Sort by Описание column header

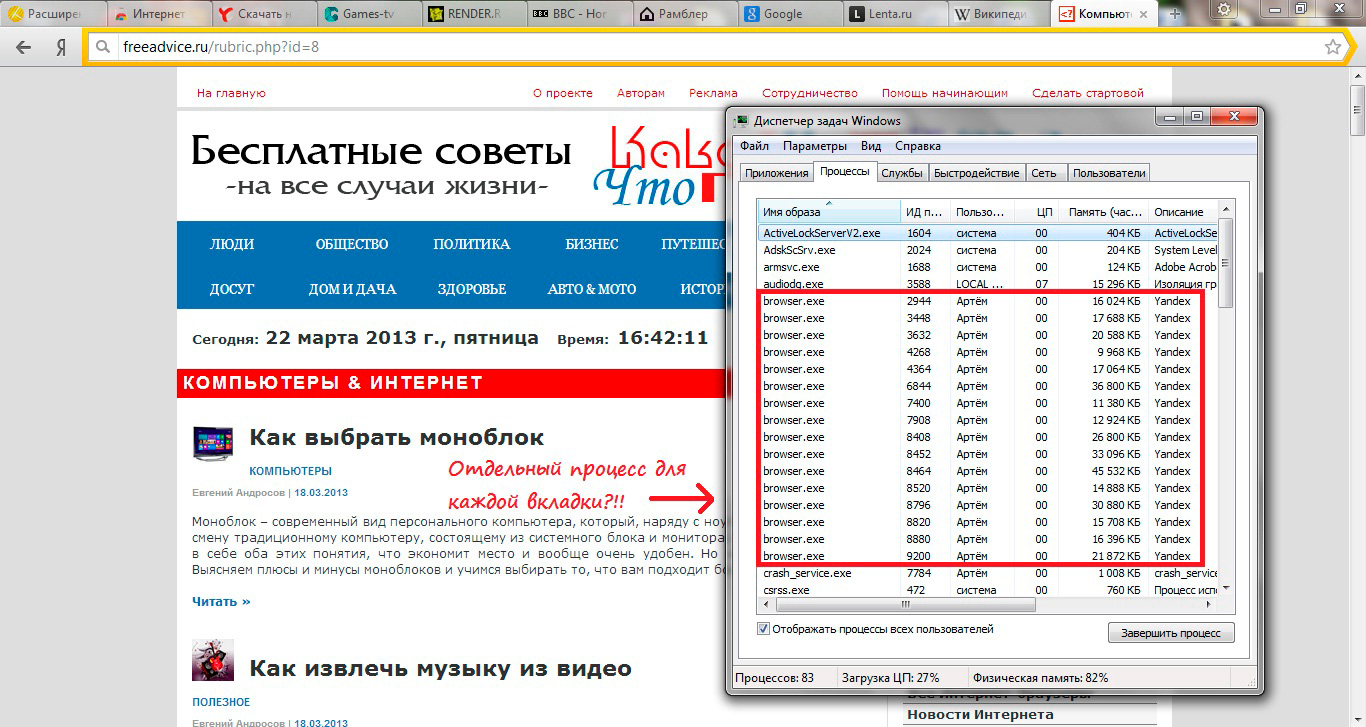[x=1184, y=212]
